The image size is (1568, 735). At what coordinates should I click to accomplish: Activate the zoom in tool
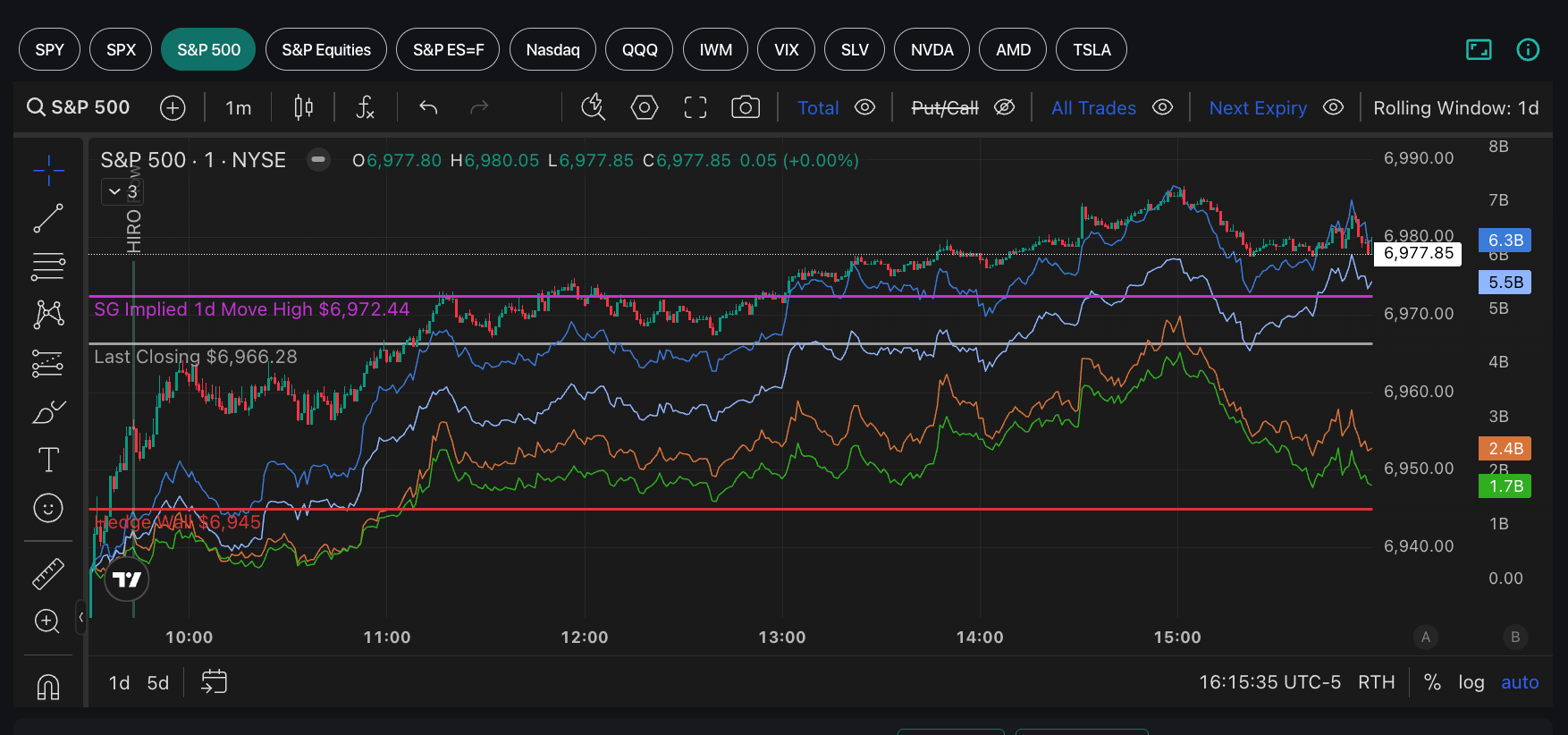click(48, 621)
